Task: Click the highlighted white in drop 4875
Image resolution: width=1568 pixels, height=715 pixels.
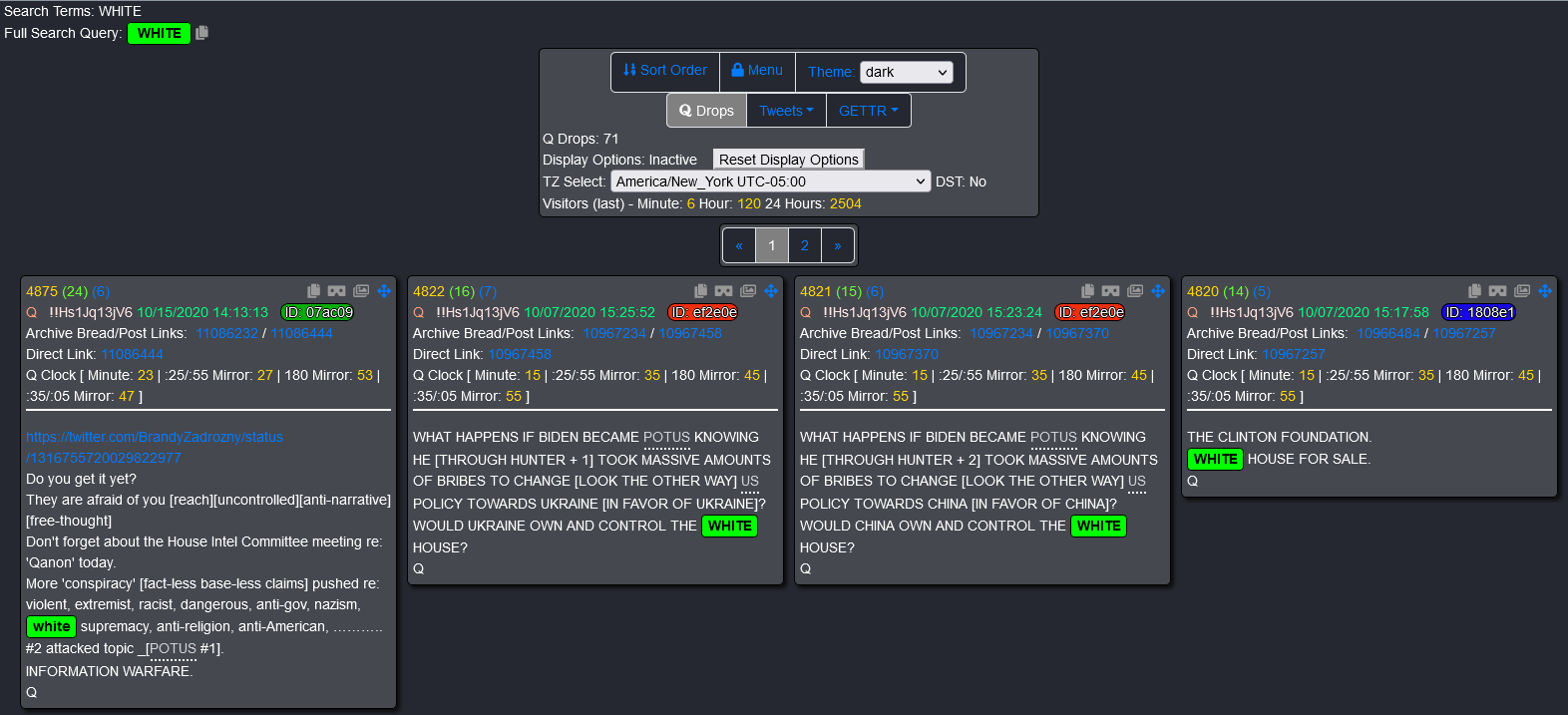Action: (51, 626)
